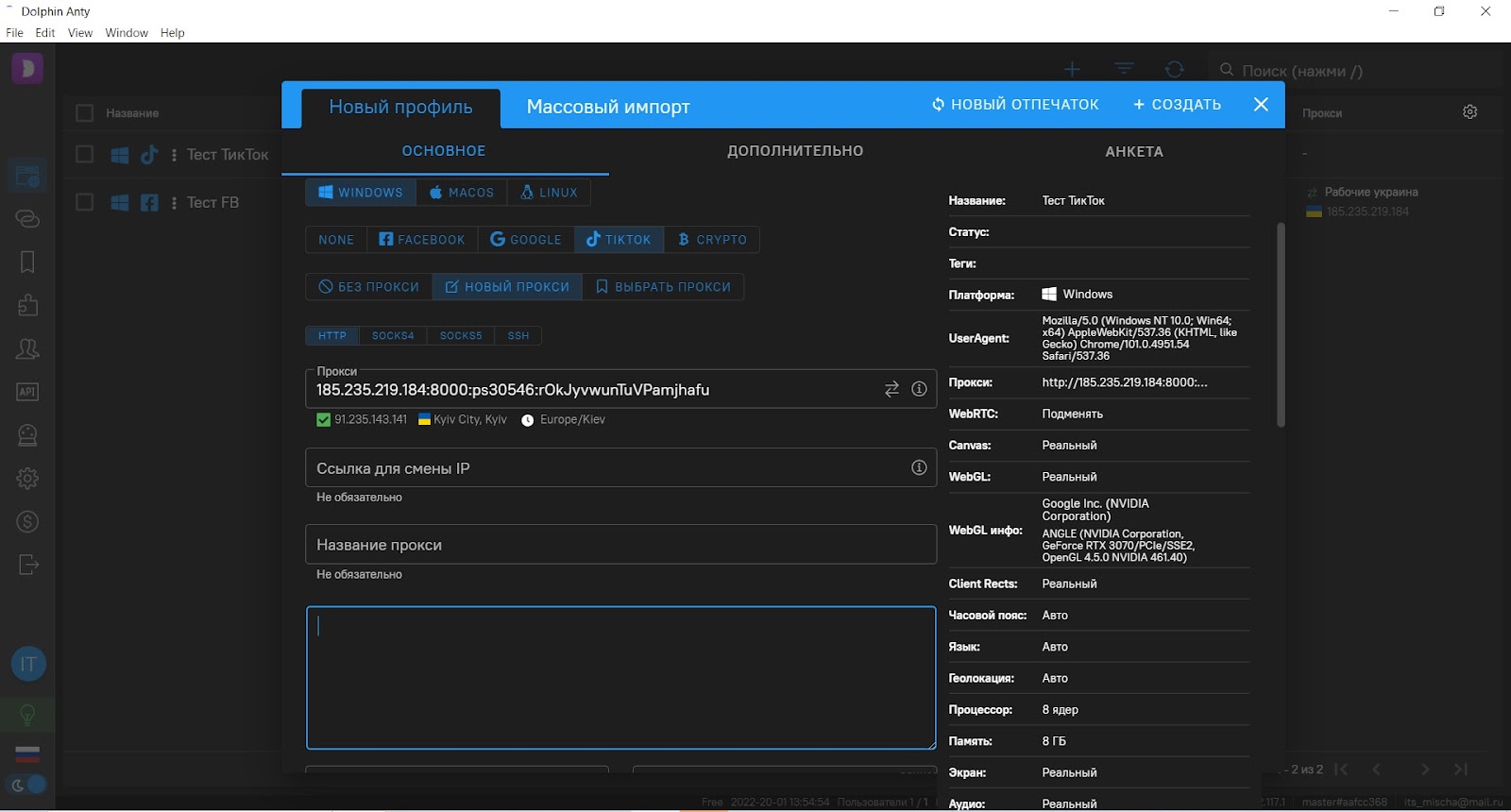Open the Дополнительно tab
The width and height of the screenshot is (1511, 812).
(795, 151)
